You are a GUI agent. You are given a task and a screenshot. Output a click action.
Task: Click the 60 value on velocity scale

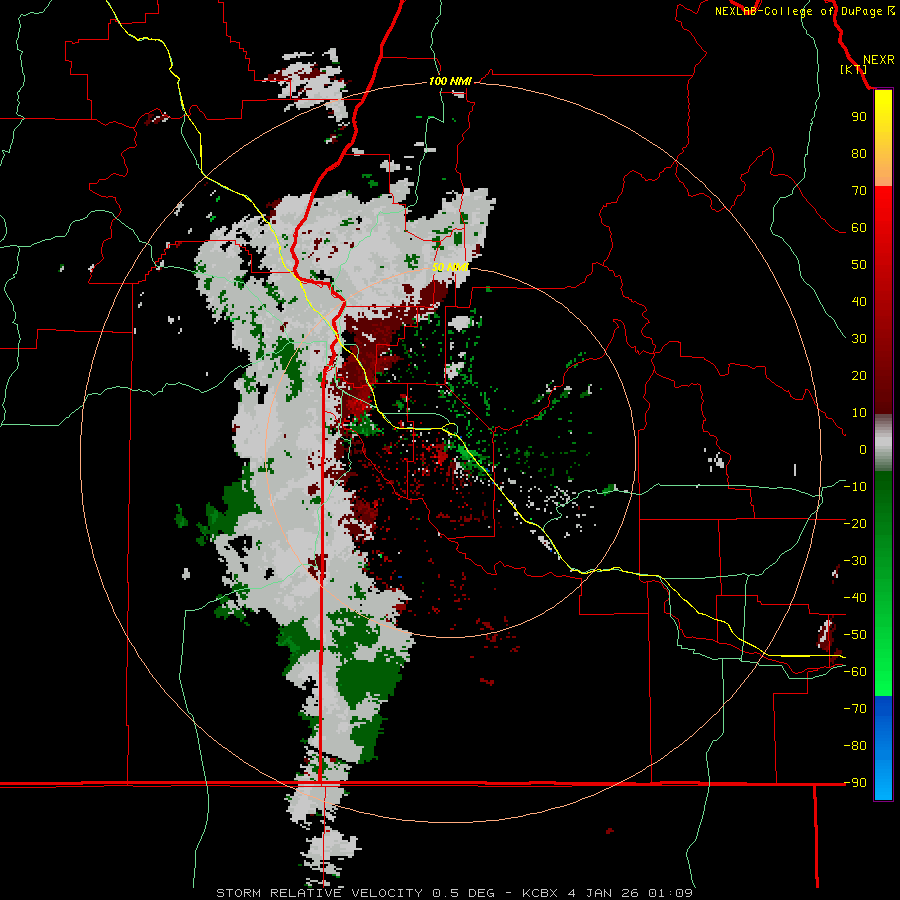(859, 227)
